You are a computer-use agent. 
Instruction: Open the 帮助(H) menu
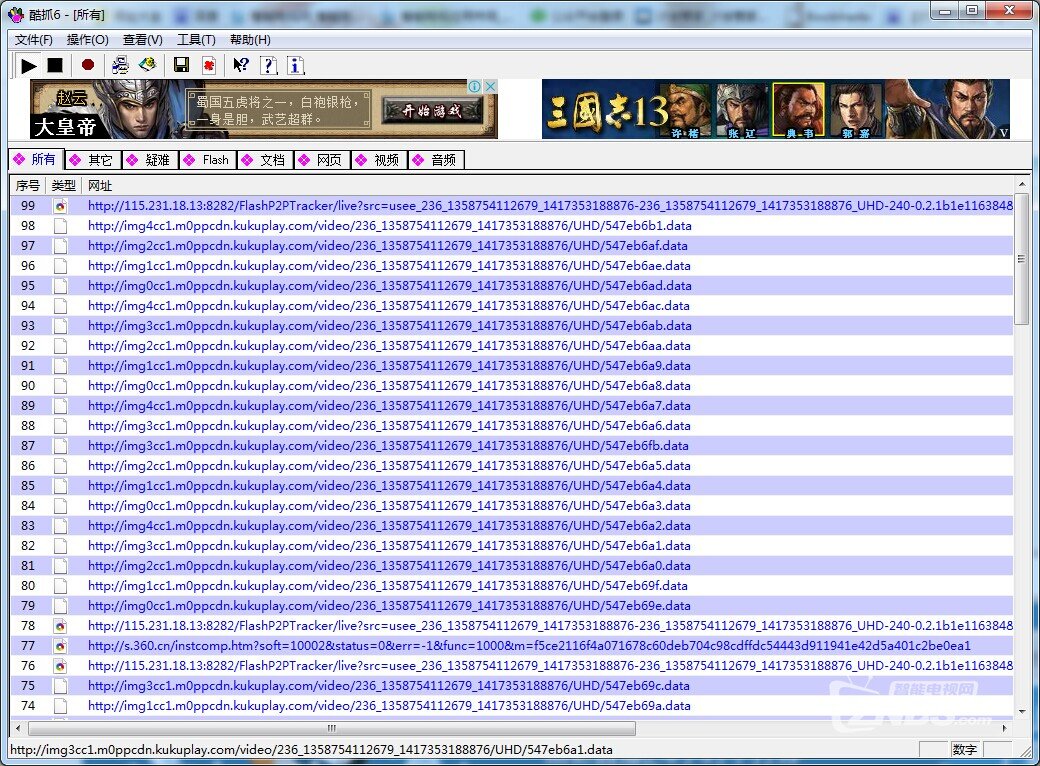pos(250,40)
